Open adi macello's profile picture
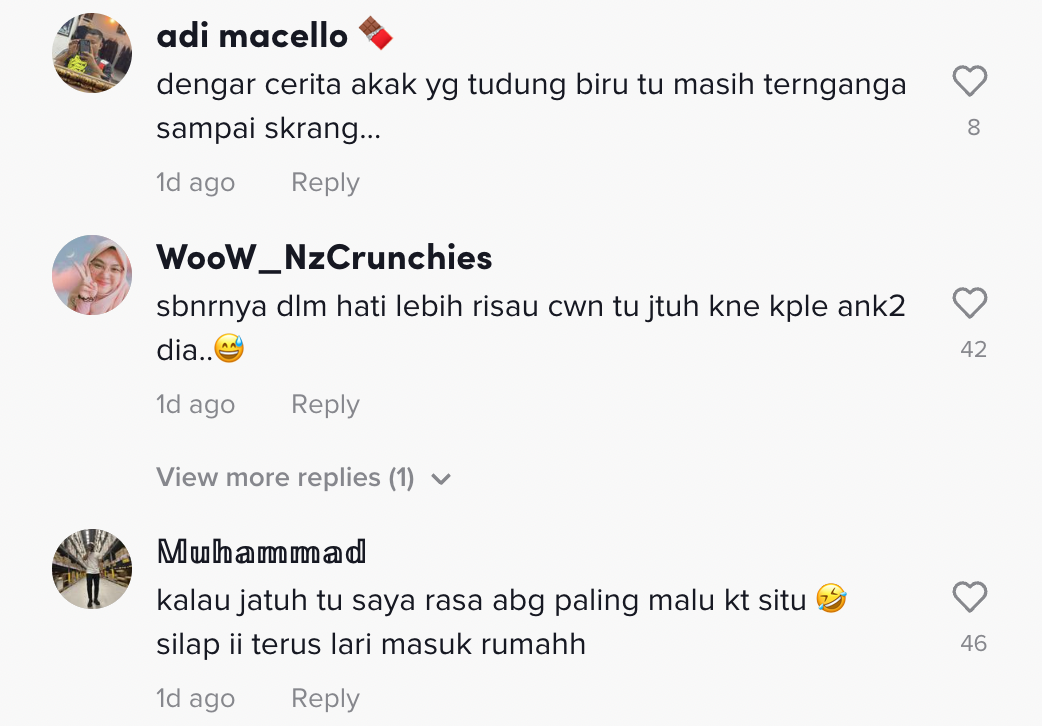The height and width of the screenshot is (726, 1042). tap(92, 53)
